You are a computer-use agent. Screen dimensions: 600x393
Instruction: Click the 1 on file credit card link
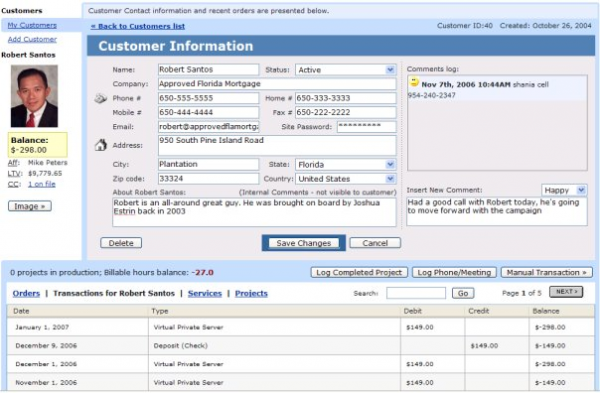[42, 184]
